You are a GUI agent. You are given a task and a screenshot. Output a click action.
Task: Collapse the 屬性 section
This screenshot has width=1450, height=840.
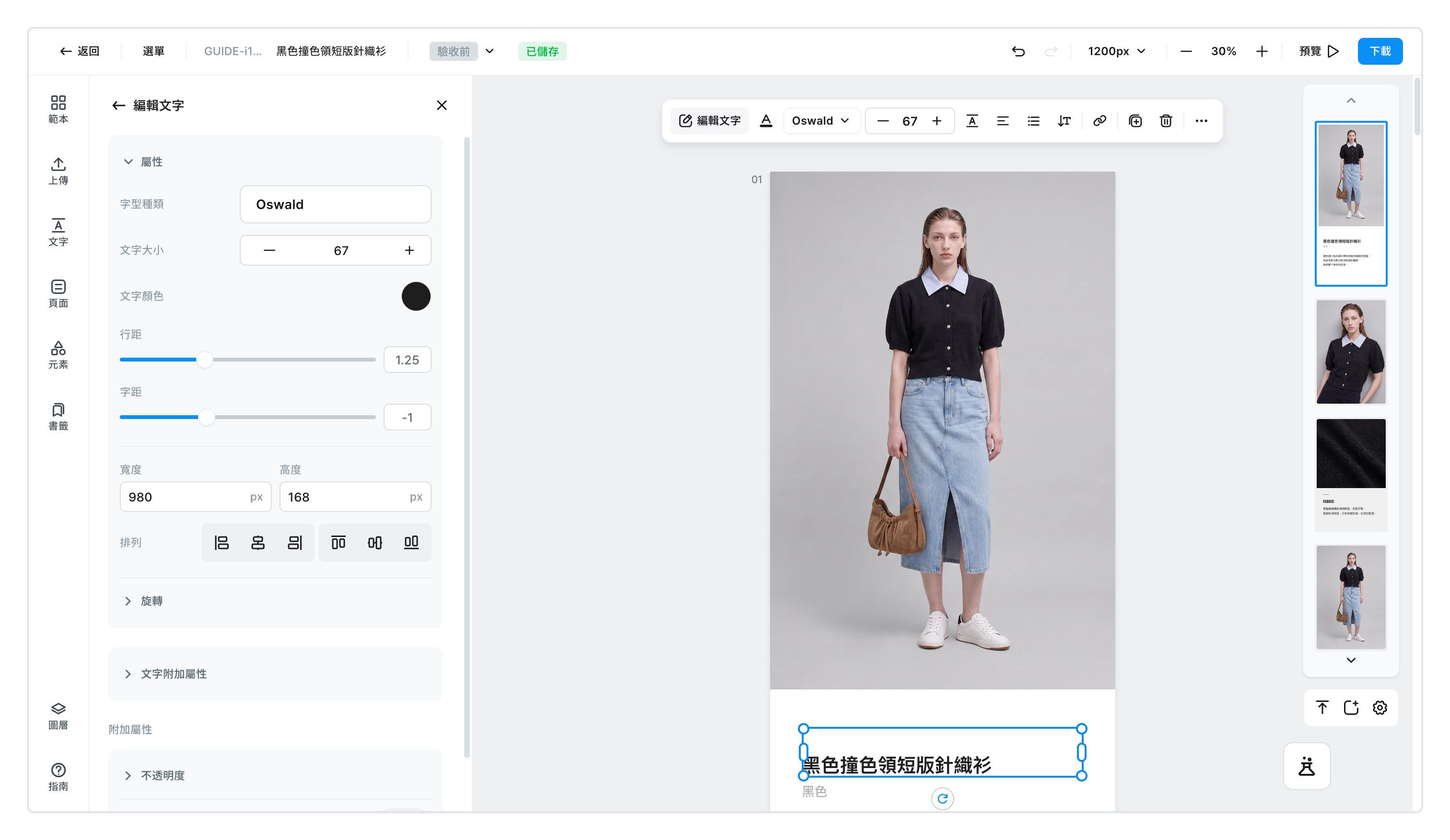(143, 162)
